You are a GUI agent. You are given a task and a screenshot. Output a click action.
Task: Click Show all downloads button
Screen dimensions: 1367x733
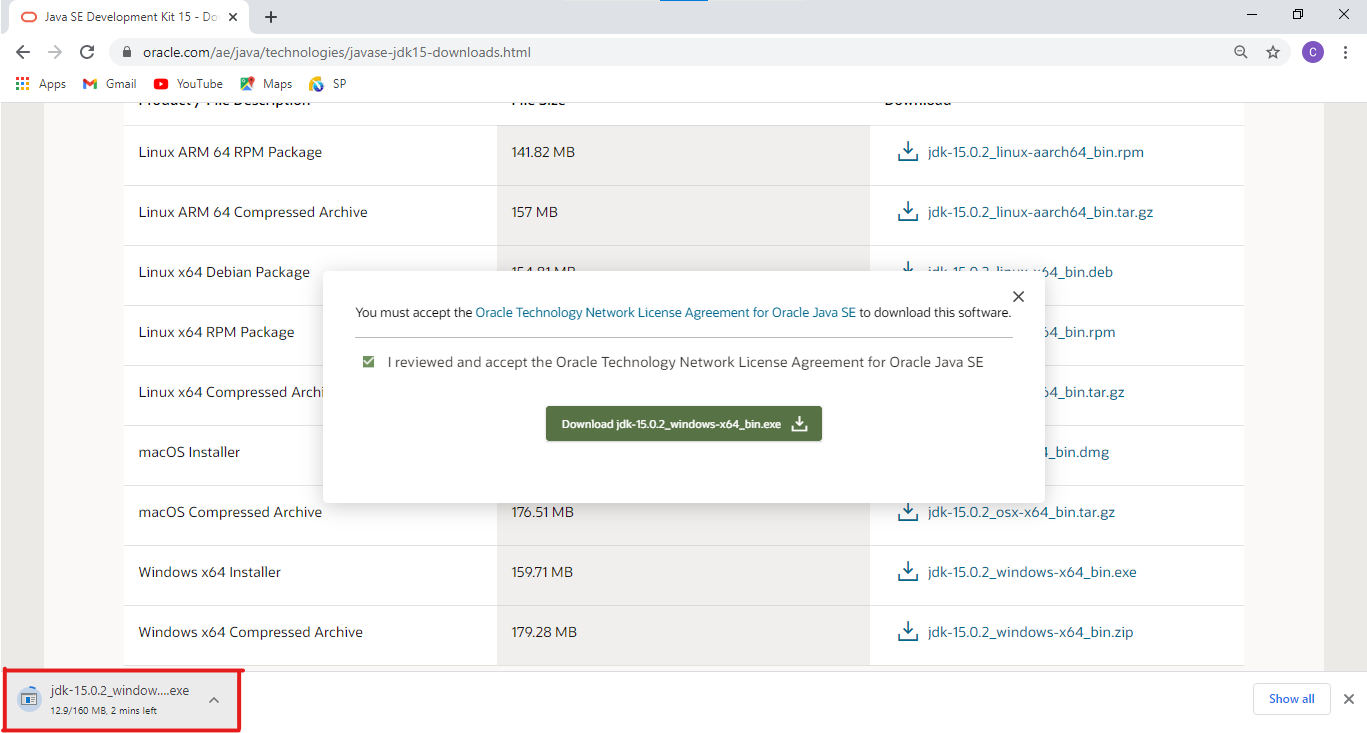(x=1291, y=699)
